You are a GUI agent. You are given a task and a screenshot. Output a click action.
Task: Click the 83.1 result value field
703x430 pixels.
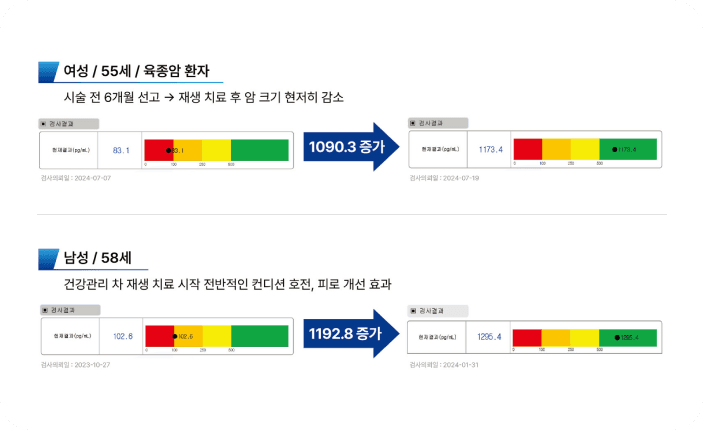tap(122, 150)
